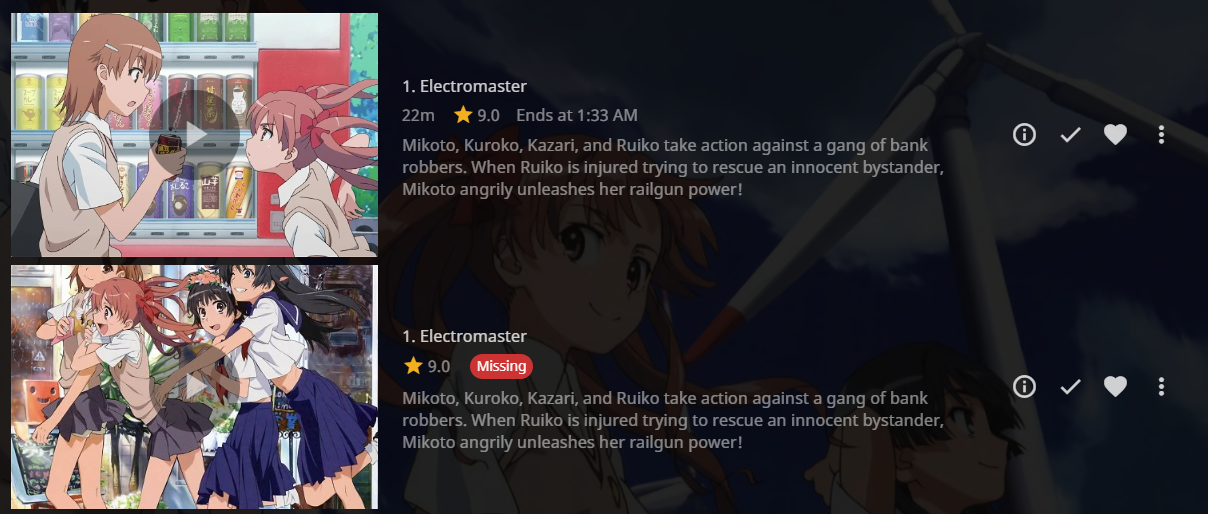Favorite the first Electromaster episode with heart

pos(1116,135)
